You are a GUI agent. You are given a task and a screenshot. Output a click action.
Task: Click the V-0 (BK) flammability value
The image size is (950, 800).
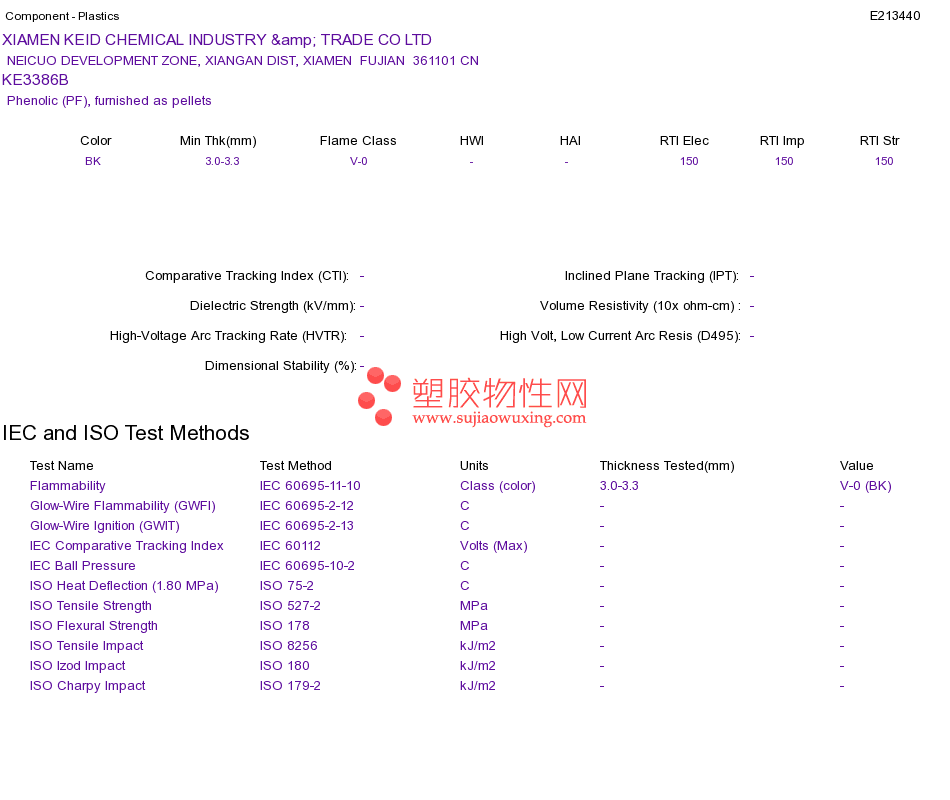pyautogui.click(x=866, y=485)
